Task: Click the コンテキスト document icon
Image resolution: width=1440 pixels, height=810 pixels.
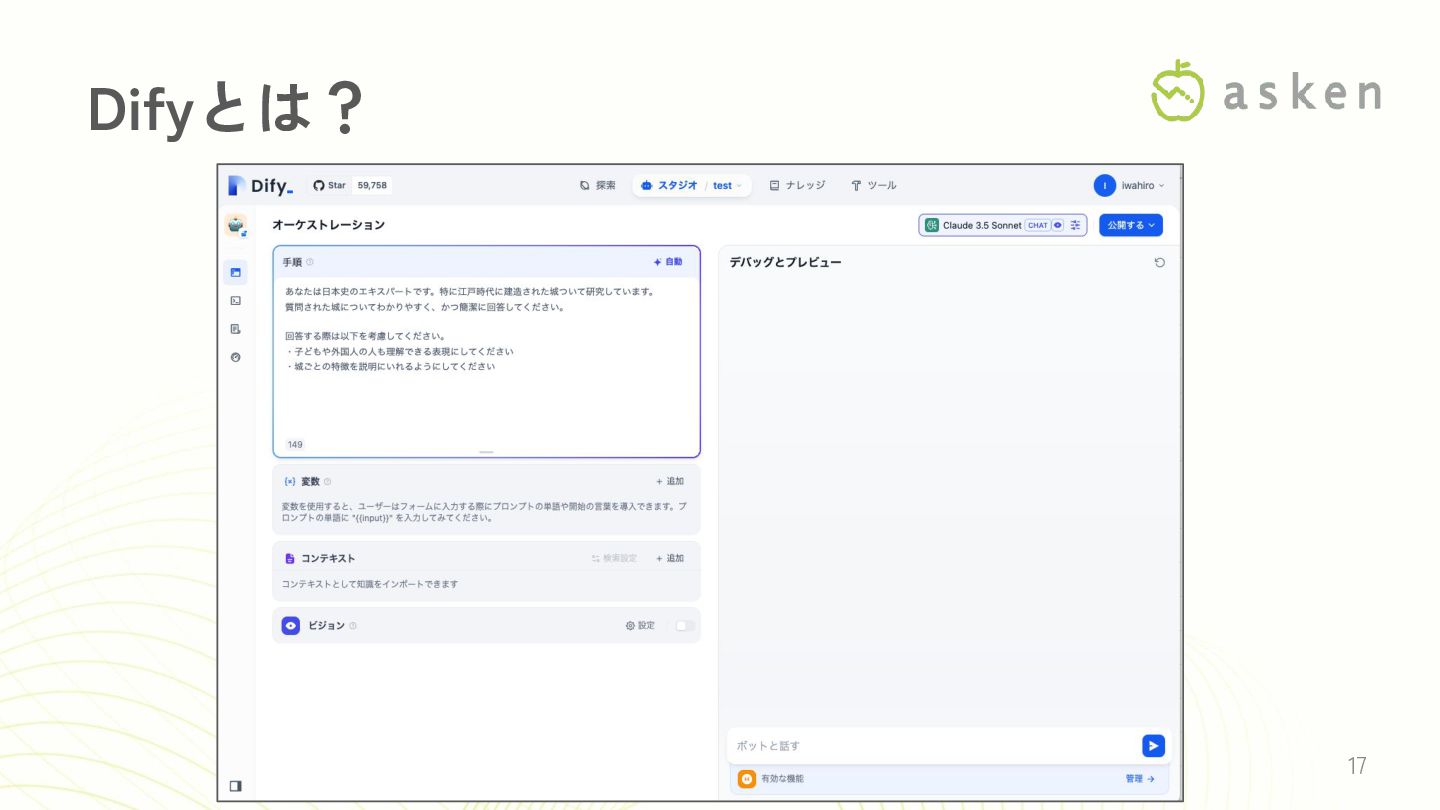Action: click(290, 558)
